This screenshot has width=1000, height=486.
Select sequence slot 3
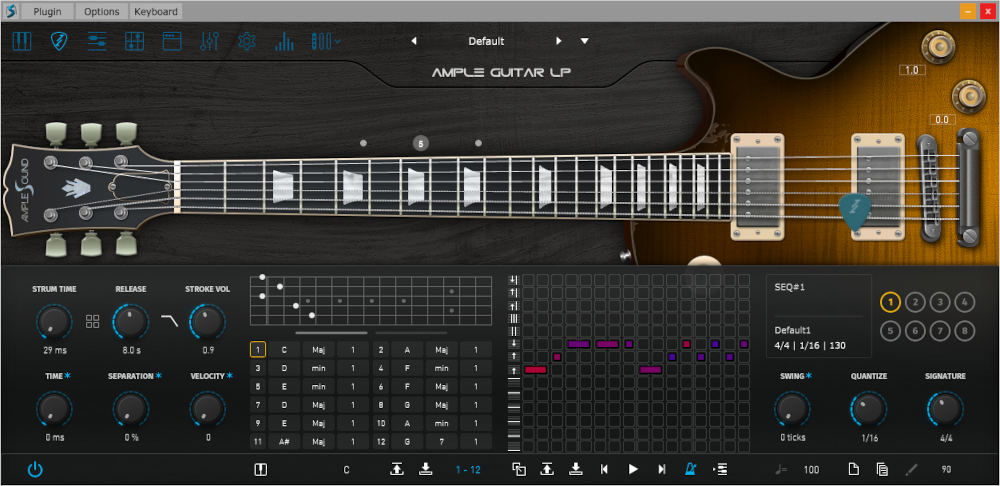940,302
